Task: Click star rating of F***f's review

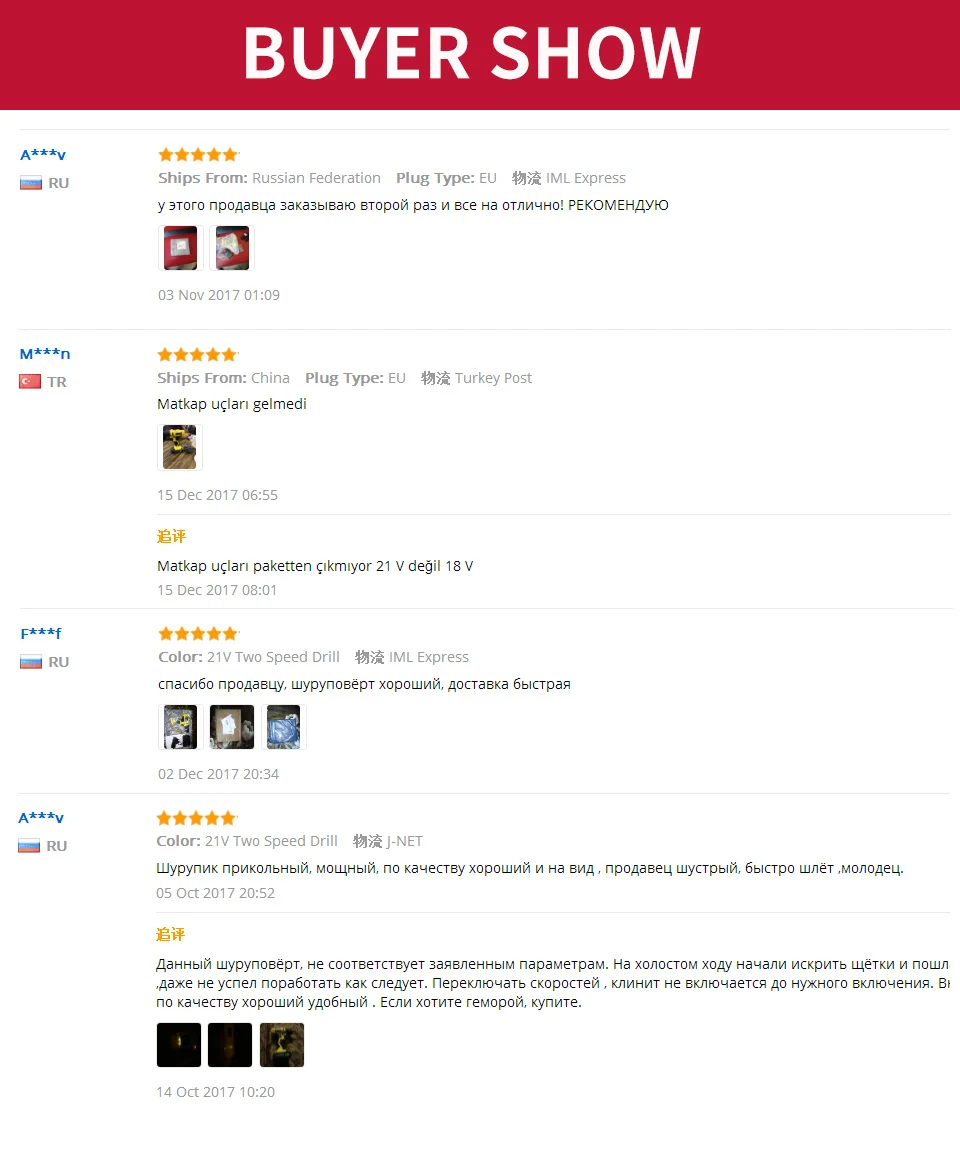Action: (198, 633)
